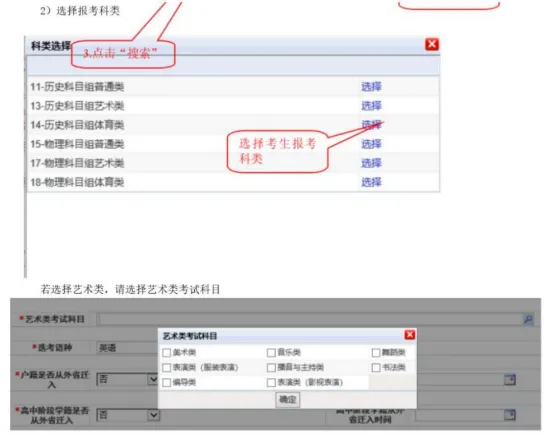Focus the 高中阶段学籍从外省迁入时间 date field
Screen dimensions: 555x436
459,415
